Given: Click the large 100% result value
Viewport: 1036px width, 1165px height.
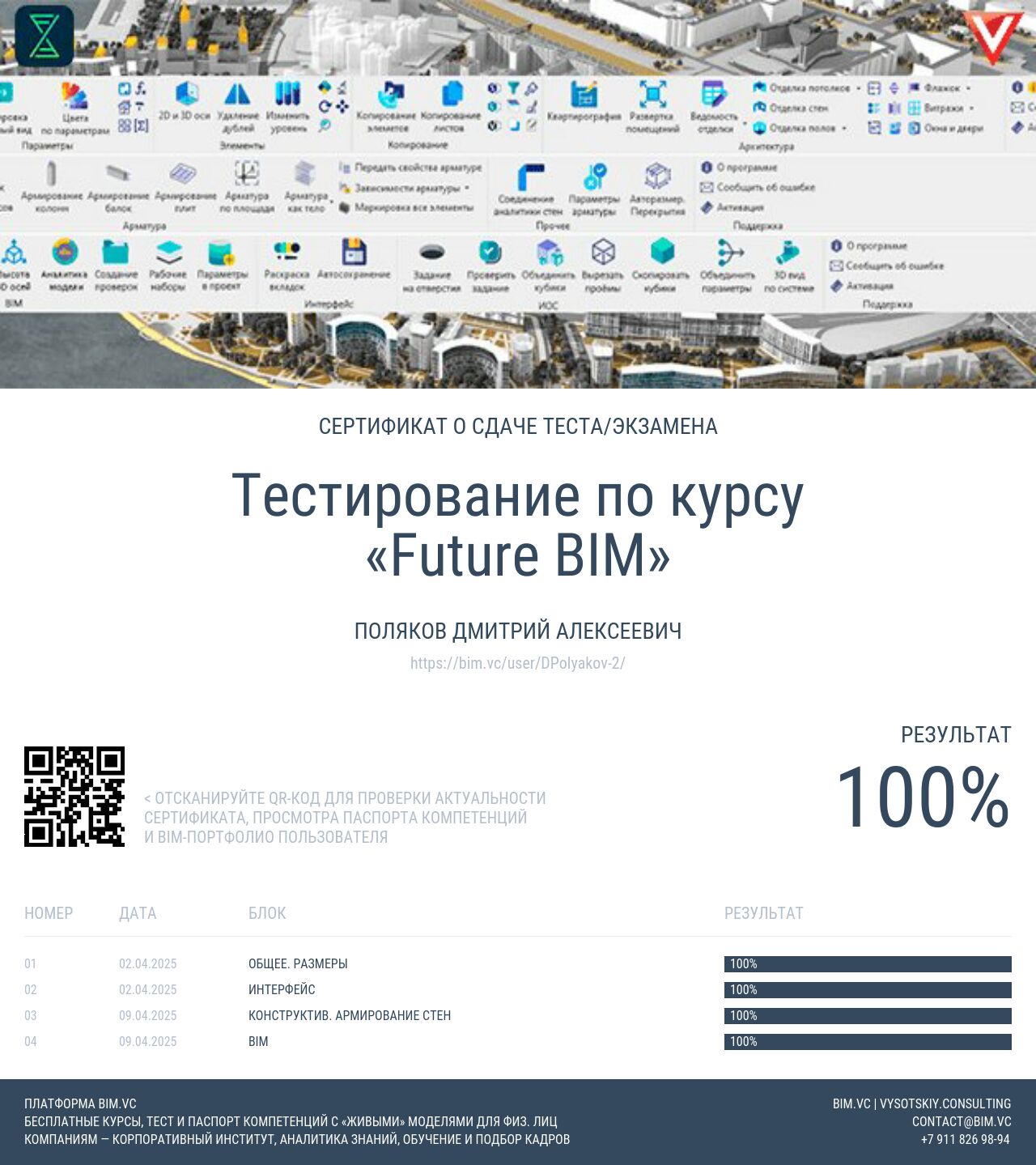Looking at the screenshot, I should click(x=923, y=797).
